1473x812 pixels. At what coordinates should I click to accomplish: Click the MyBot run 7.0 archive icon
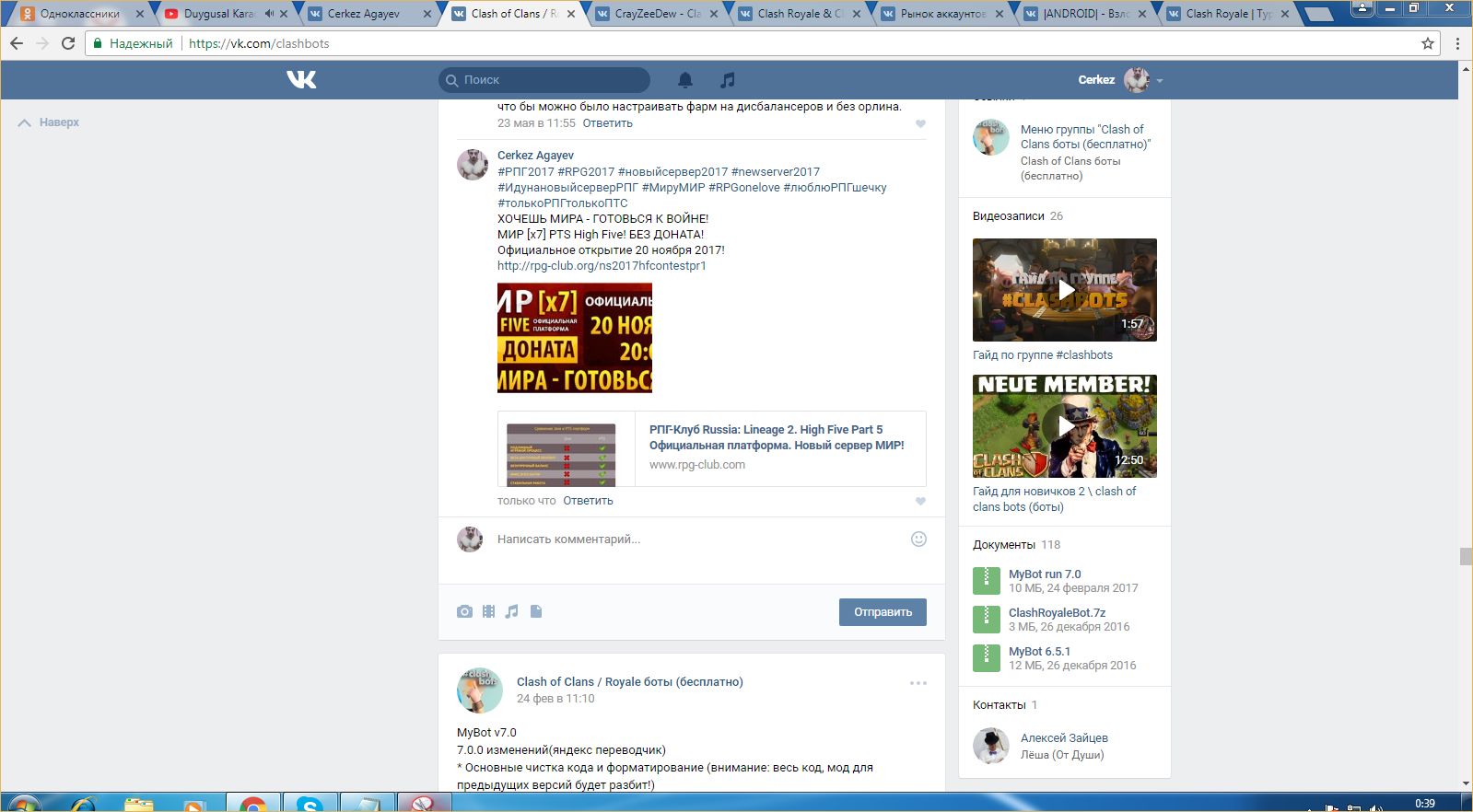click(987, 581)
